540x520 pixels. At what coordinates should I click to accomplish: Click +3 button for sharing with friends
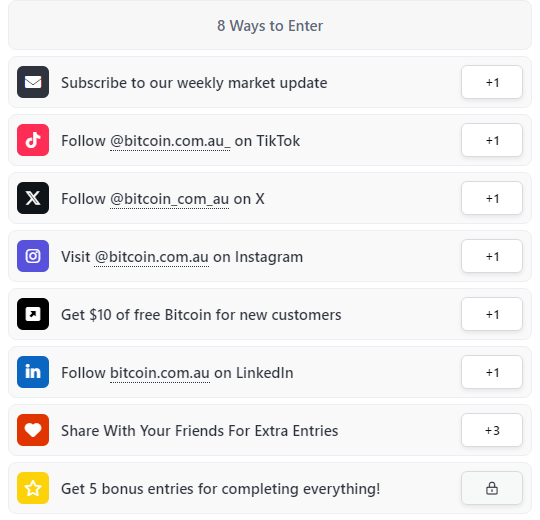(x=492, y=430)
